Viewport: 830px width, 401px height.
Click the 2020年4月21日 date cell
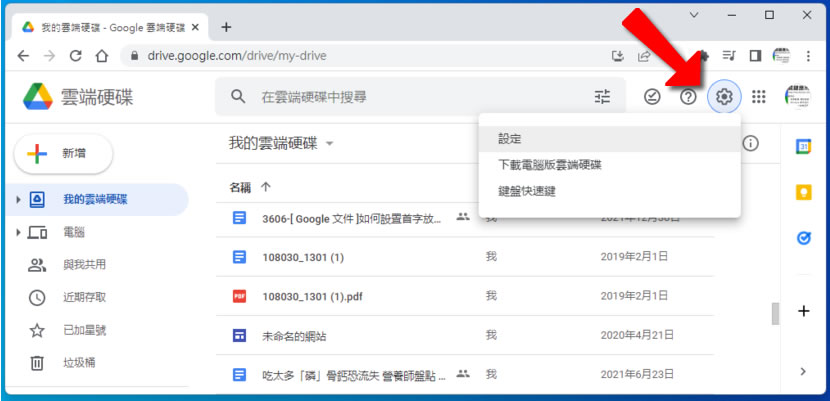(637, 335)
